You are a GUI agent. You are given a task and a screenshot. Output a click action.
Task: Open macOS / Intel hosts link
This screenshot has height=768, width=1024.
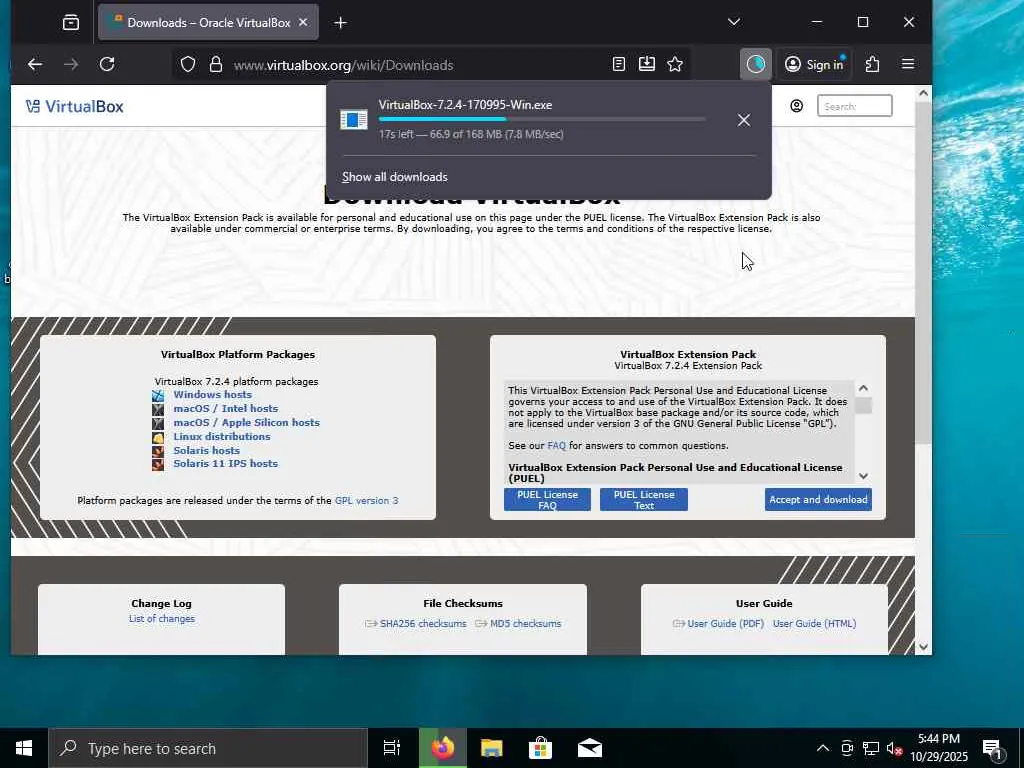(225, 409)
